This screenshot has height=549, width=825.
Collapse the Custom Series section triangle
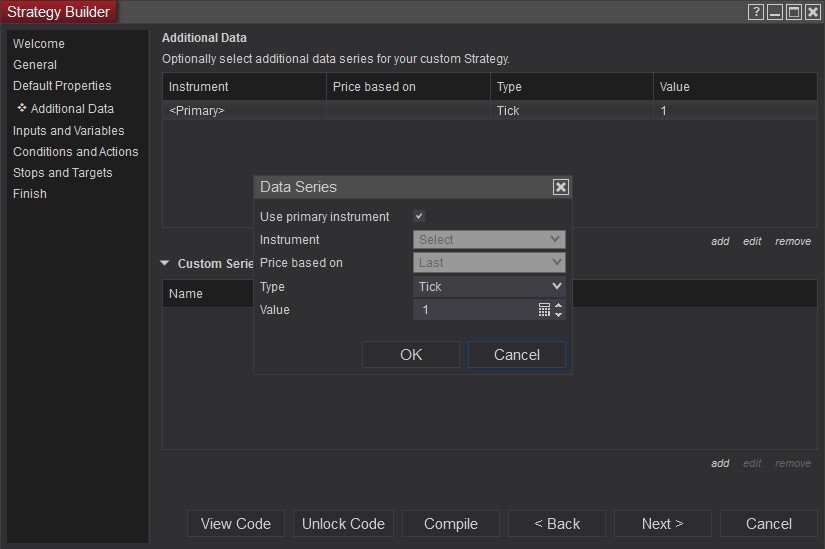click(x=165, y=264)
